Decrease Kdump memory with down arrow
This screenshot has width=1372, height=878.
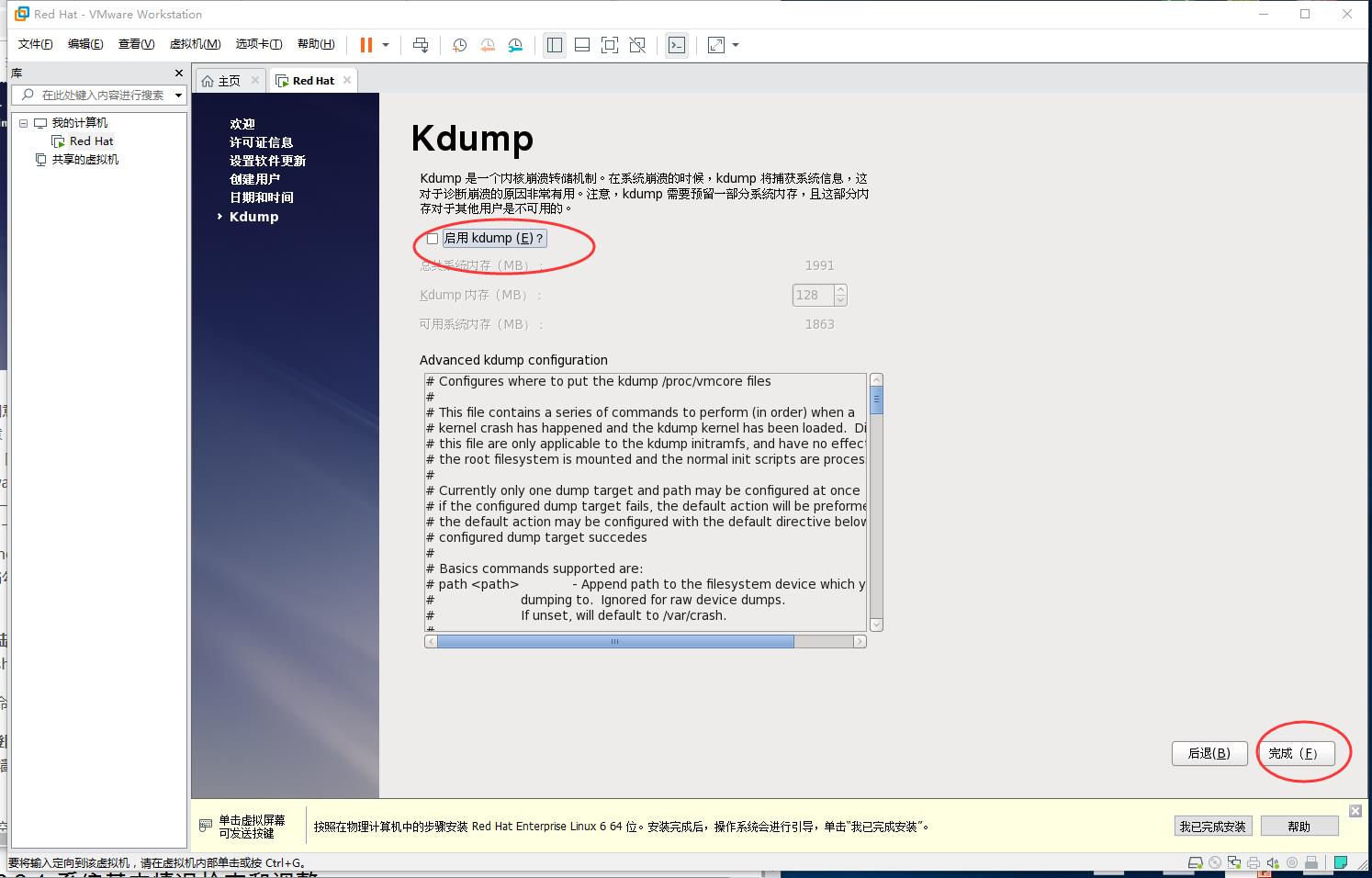[840, 300]
